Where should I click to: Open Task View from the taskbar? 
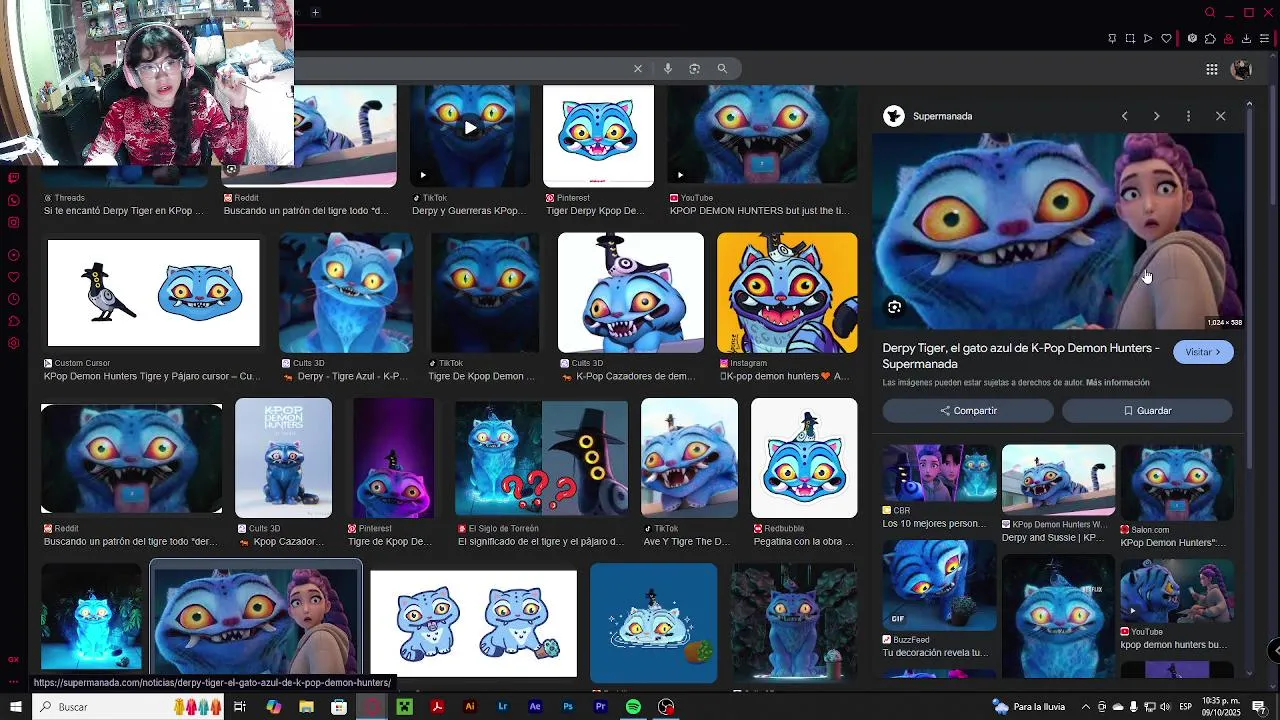pyautogui.click(x=240, y=707)
